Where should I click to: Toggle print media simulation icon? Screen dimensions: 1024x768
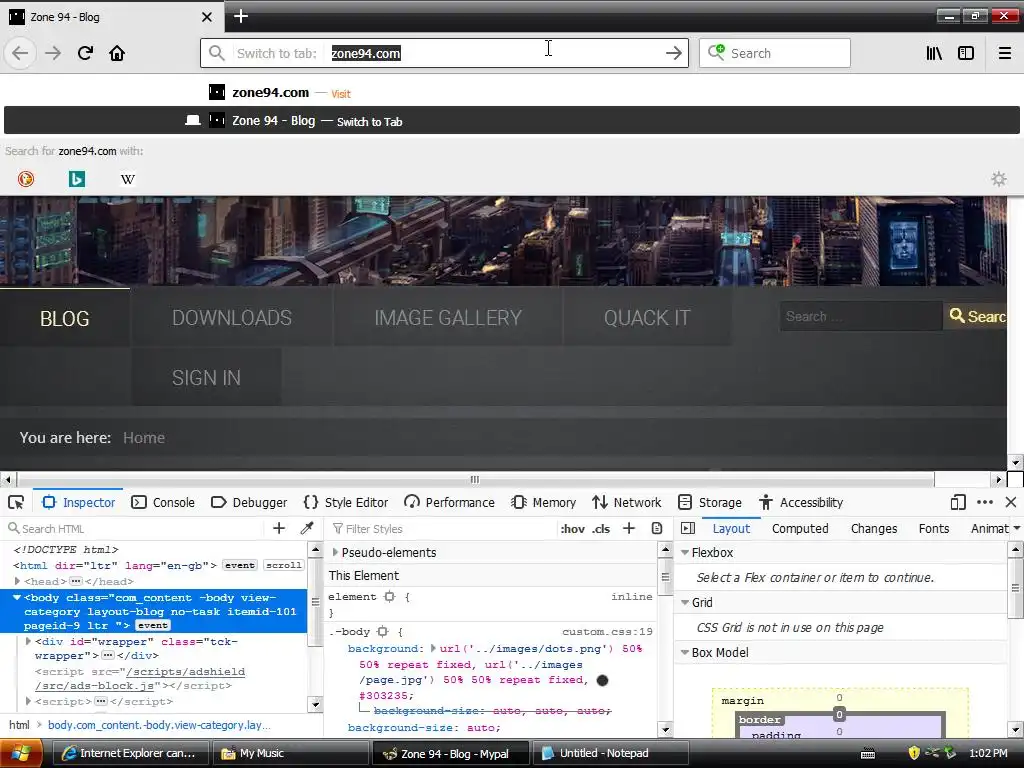(x=657, y=528)
